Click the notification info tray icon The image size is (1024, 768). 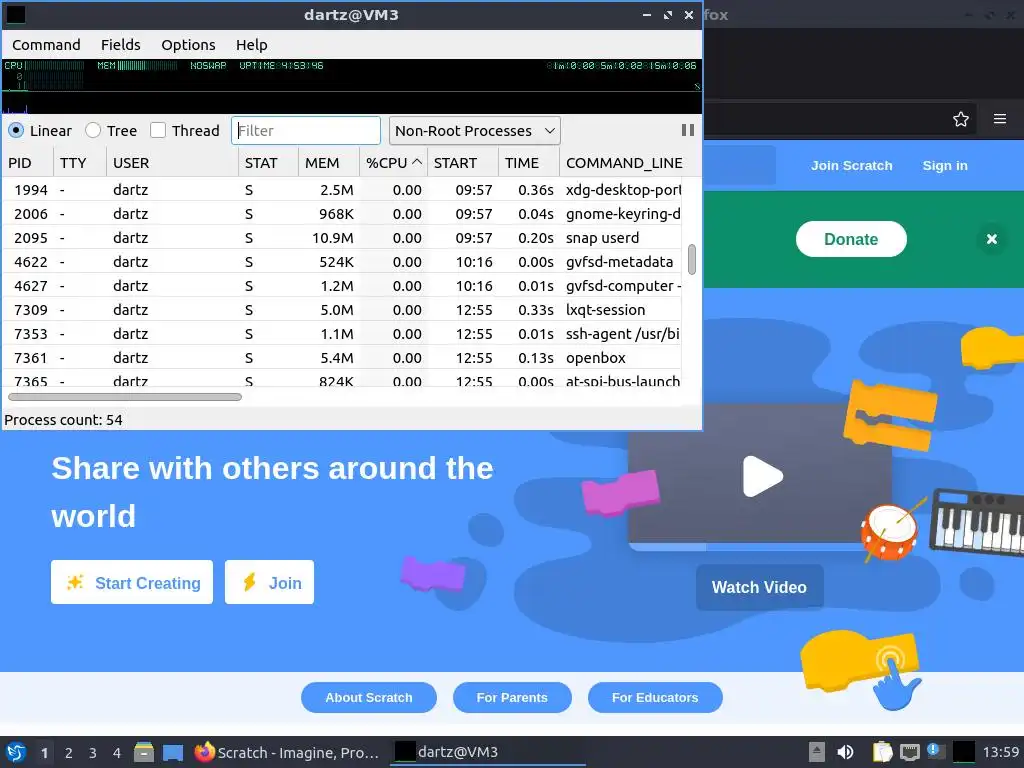click(936, 751)
